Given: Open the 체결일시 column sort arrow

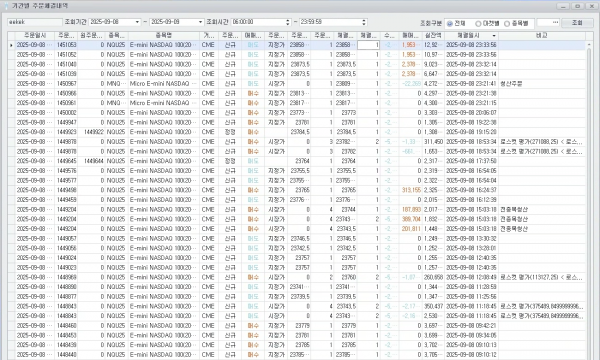Looking at the screenshot, I should 494,36.
